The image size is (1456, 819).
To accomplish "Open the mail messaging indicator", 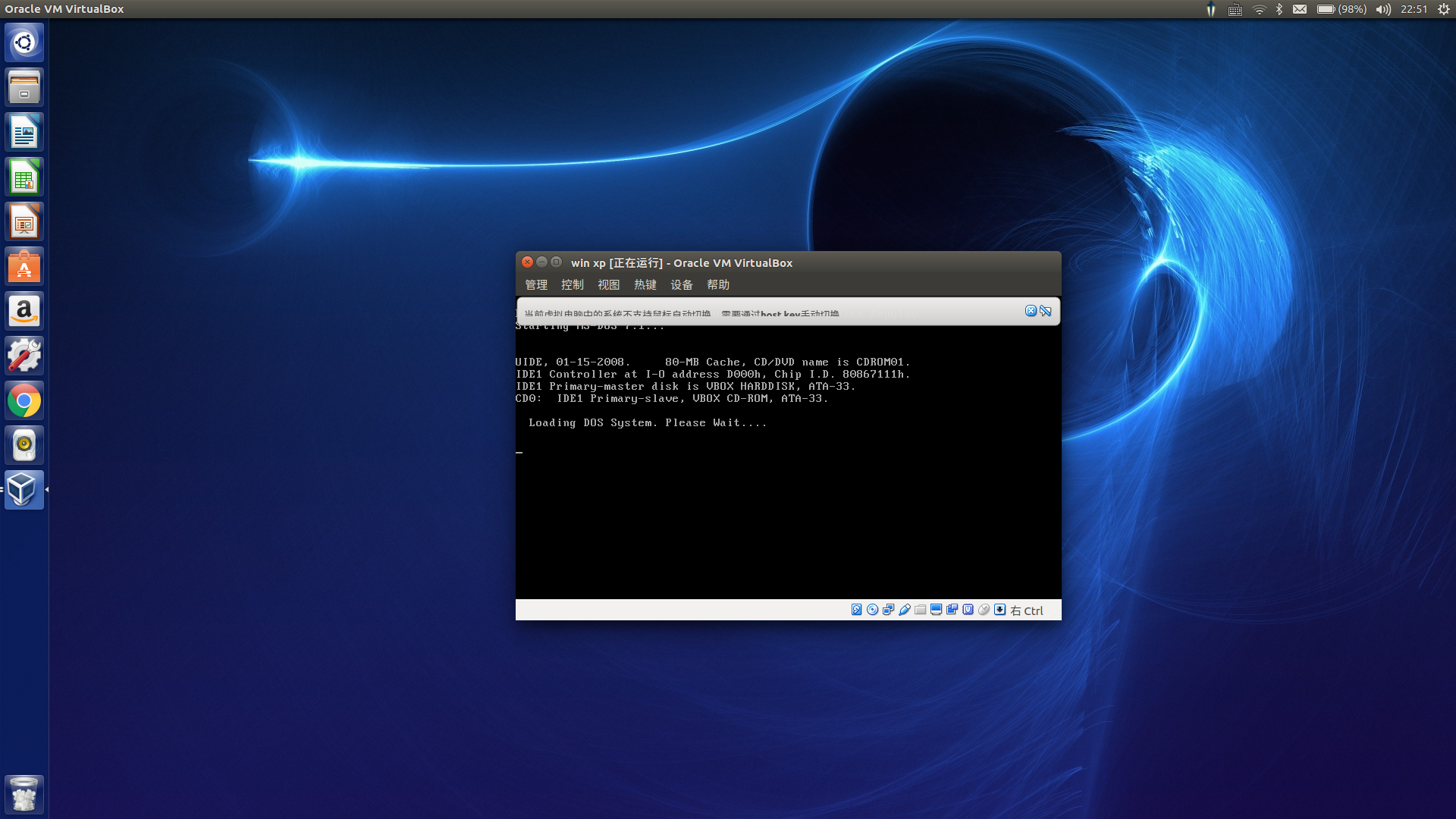I will tap(1300, 9).
